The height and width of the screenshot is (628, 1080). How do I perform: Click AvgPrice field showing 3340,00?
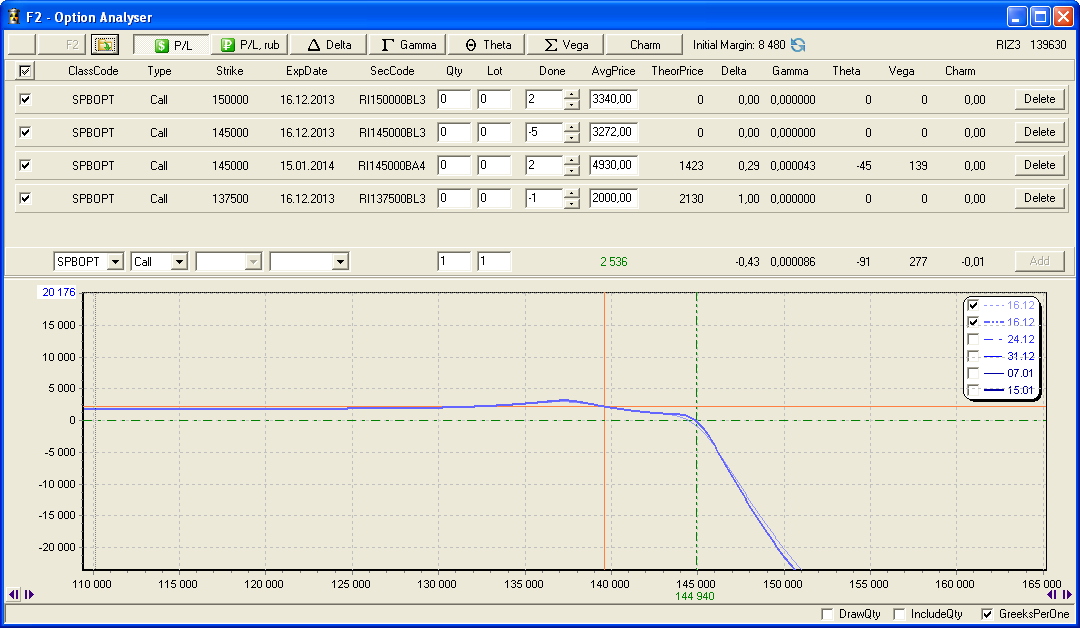coord(613,99)
